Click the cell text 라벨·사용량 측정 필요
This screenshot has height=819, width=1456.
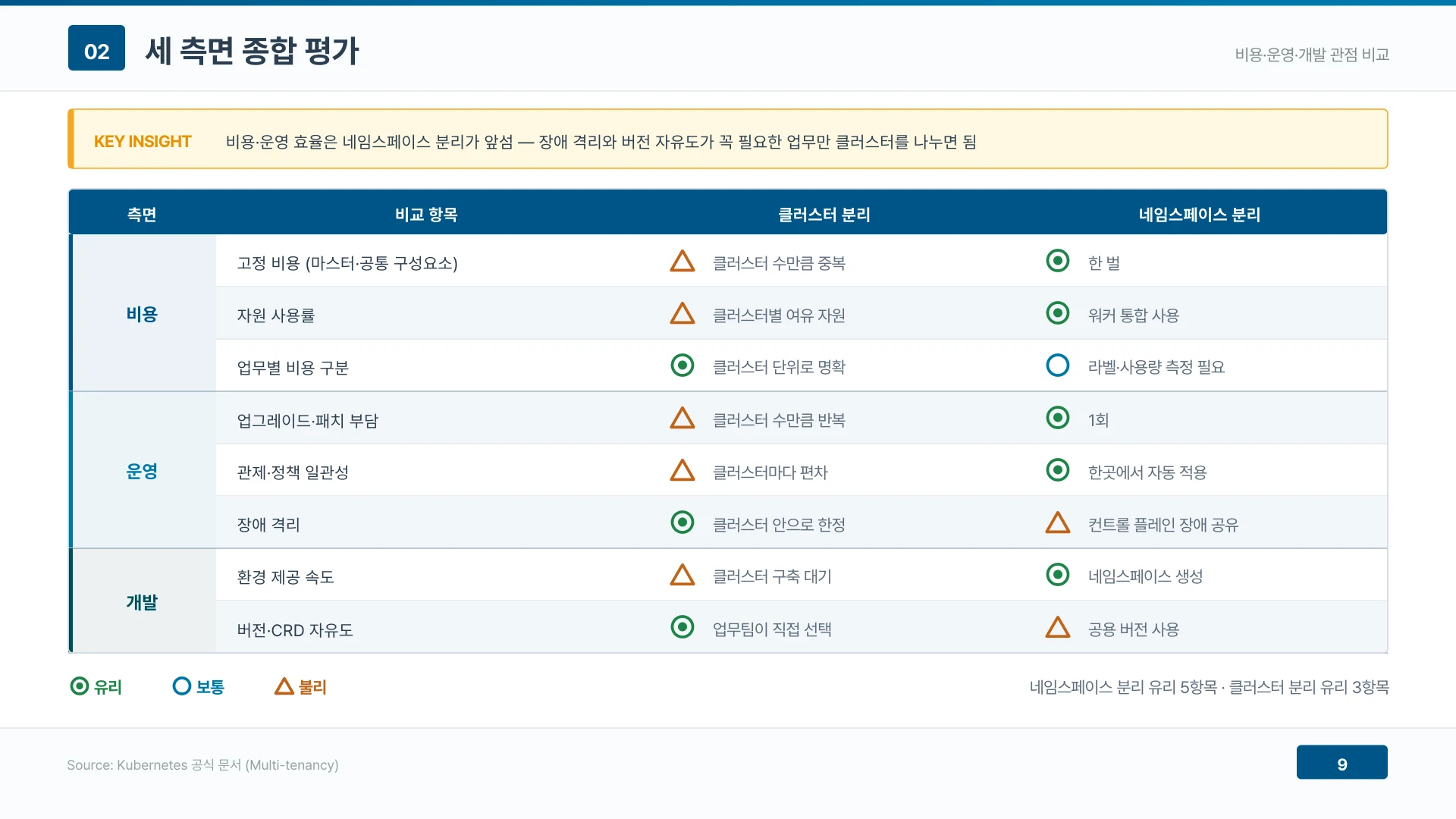click(x=1156, y=367)
